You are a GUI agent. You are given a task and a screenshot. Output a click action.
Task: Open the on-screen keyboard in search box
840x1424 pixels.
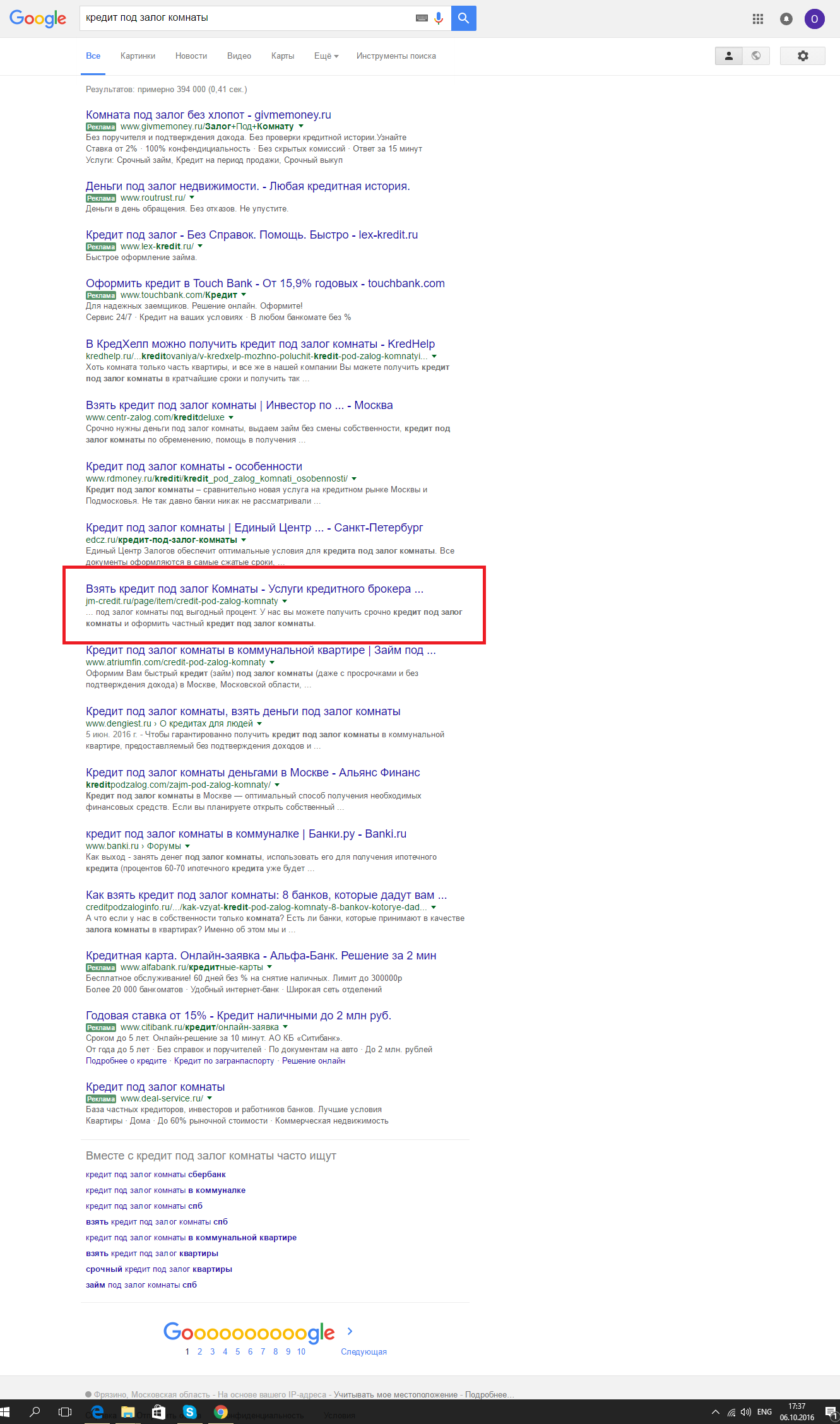pos(422,18)
